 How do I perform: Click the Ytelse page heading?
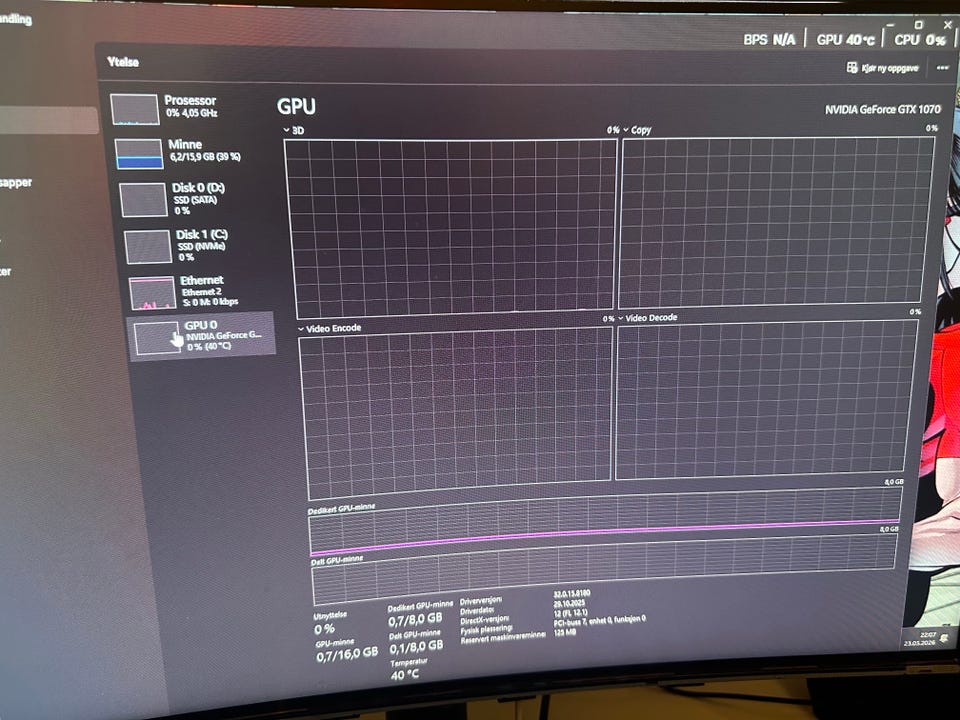coord(122,62)
